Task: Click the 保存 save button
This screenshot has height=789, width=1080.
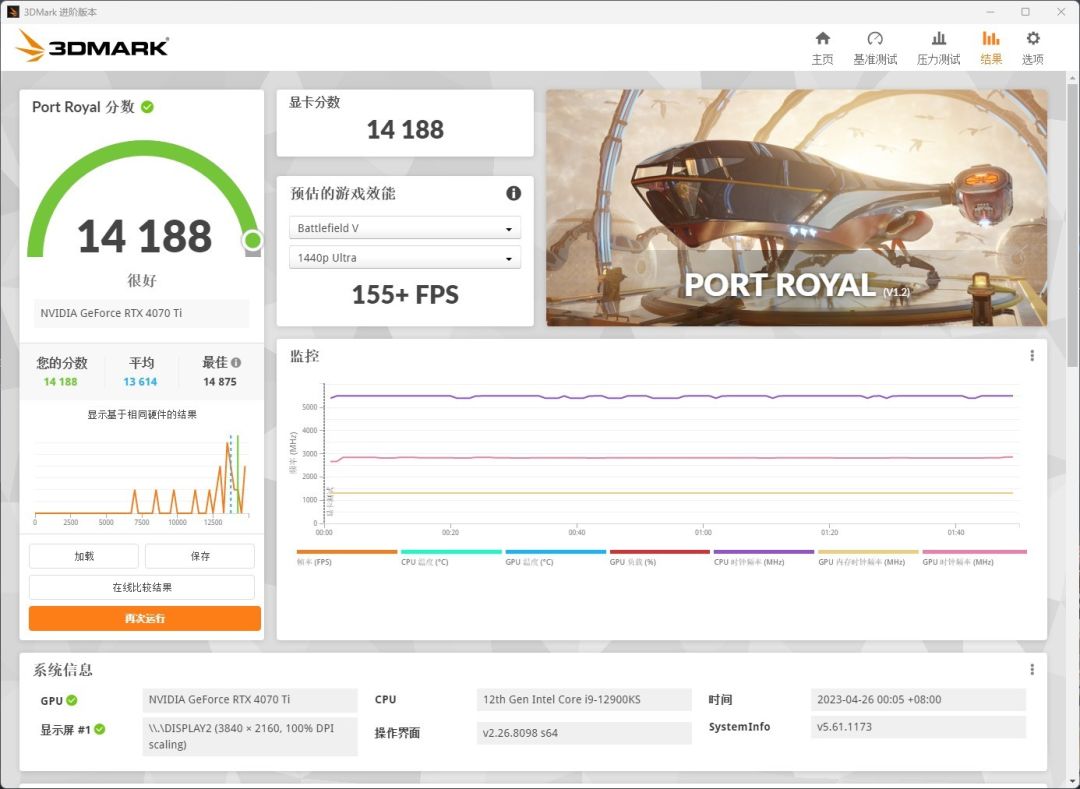Action: coord(200,556)
